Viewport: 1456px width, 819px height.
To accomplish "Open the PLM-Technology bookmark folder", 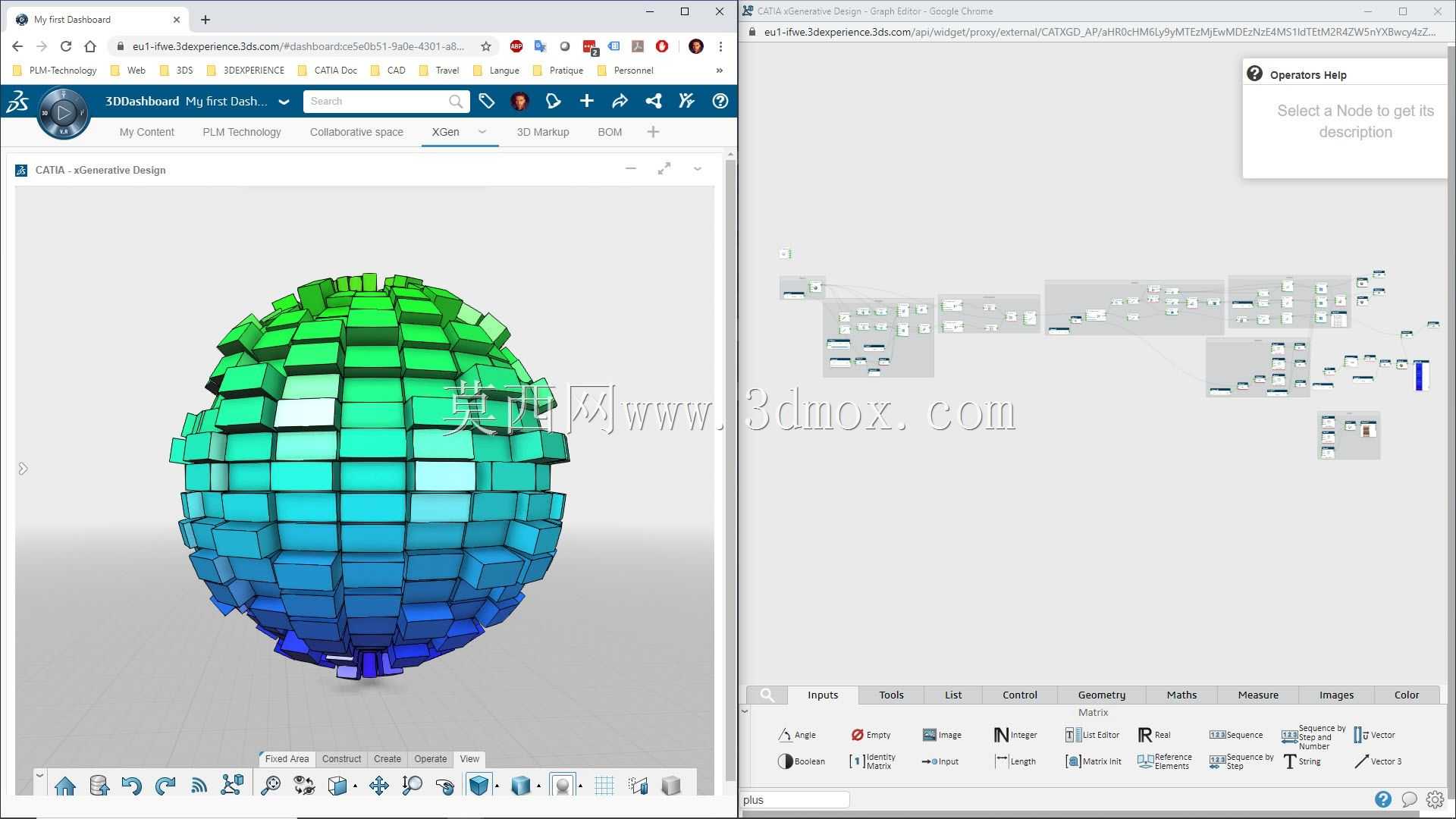I will pos(55,71).
